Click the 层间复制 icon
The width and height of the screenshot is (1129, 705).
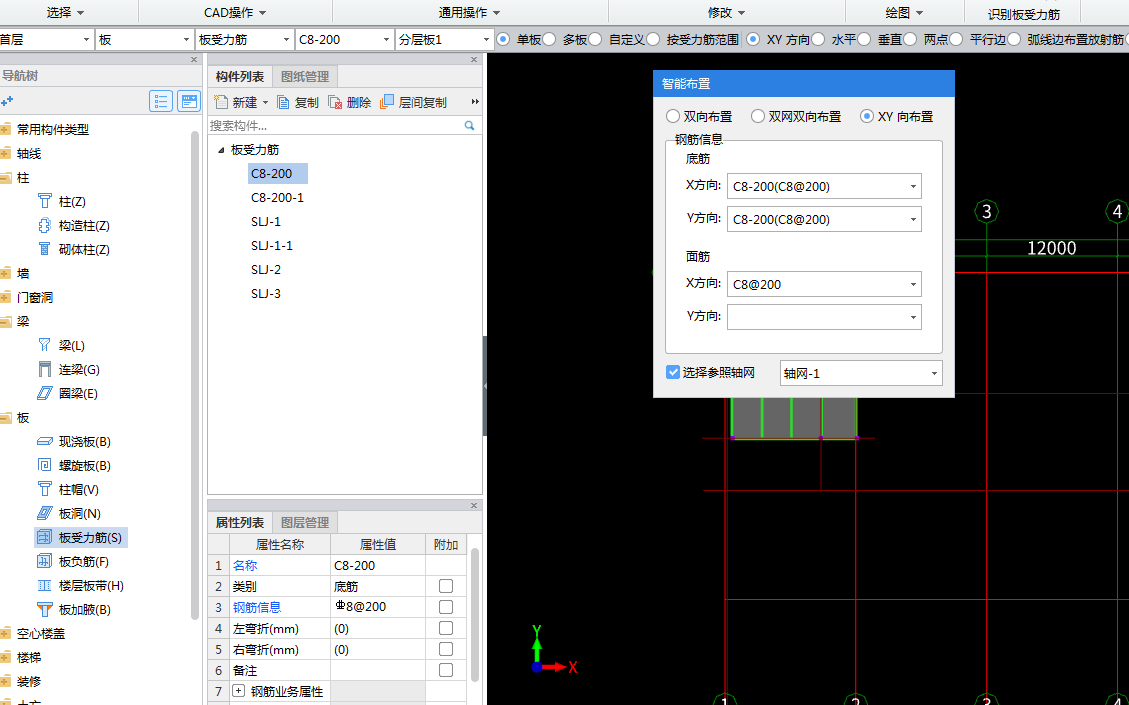coord(387,102)
